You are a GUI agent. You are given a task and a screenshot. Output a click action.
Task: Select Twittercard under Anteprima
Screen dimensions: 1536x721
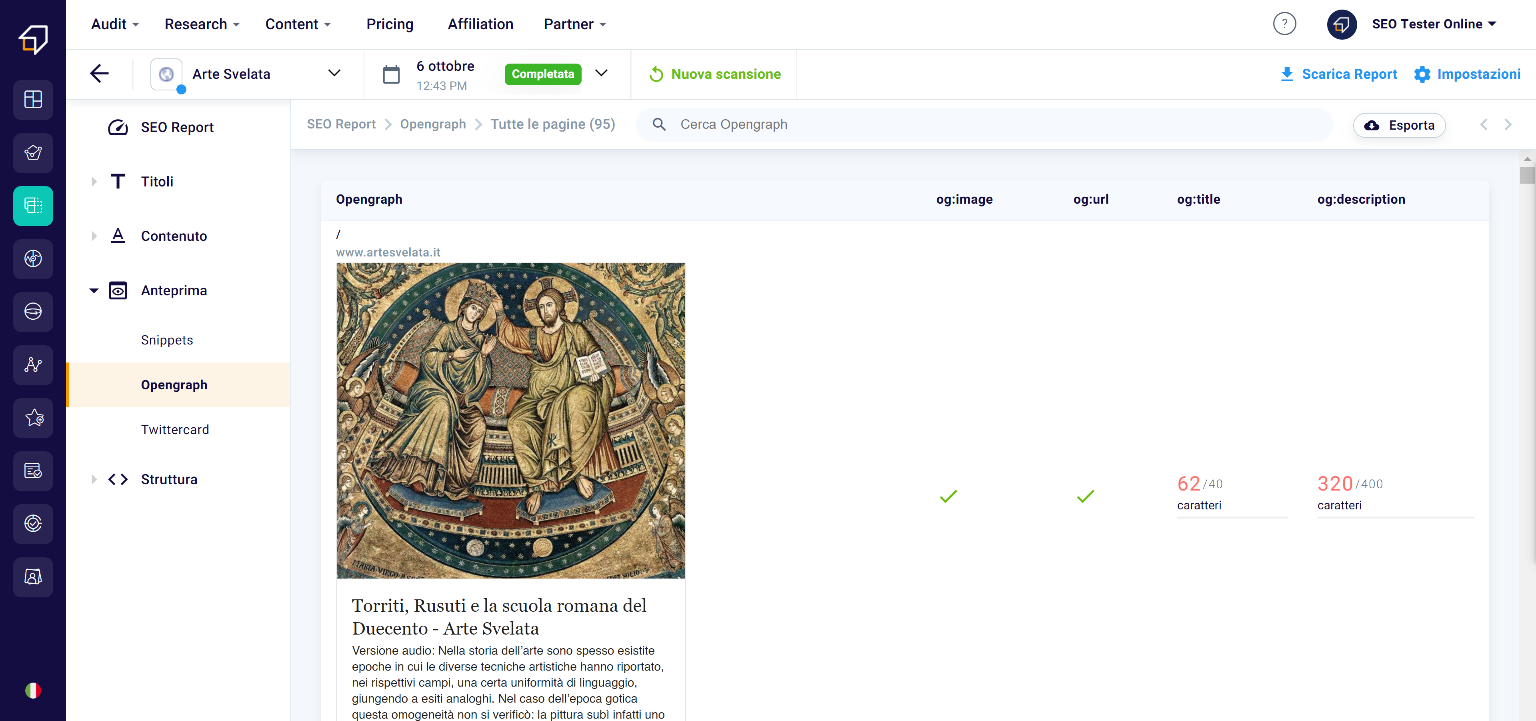coord(175,429)
